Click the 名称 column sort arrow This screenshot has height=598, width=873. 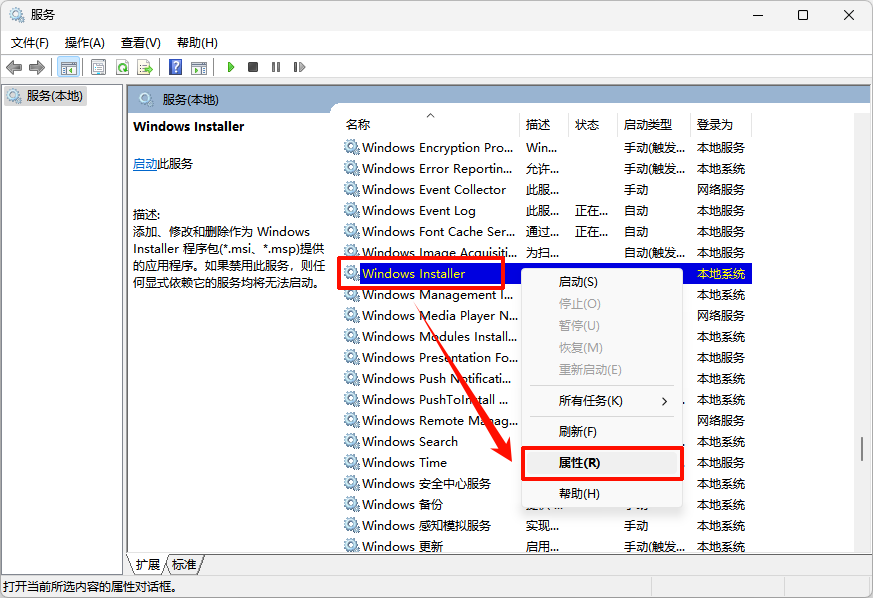pyautogui.click(x=431, y=114)
